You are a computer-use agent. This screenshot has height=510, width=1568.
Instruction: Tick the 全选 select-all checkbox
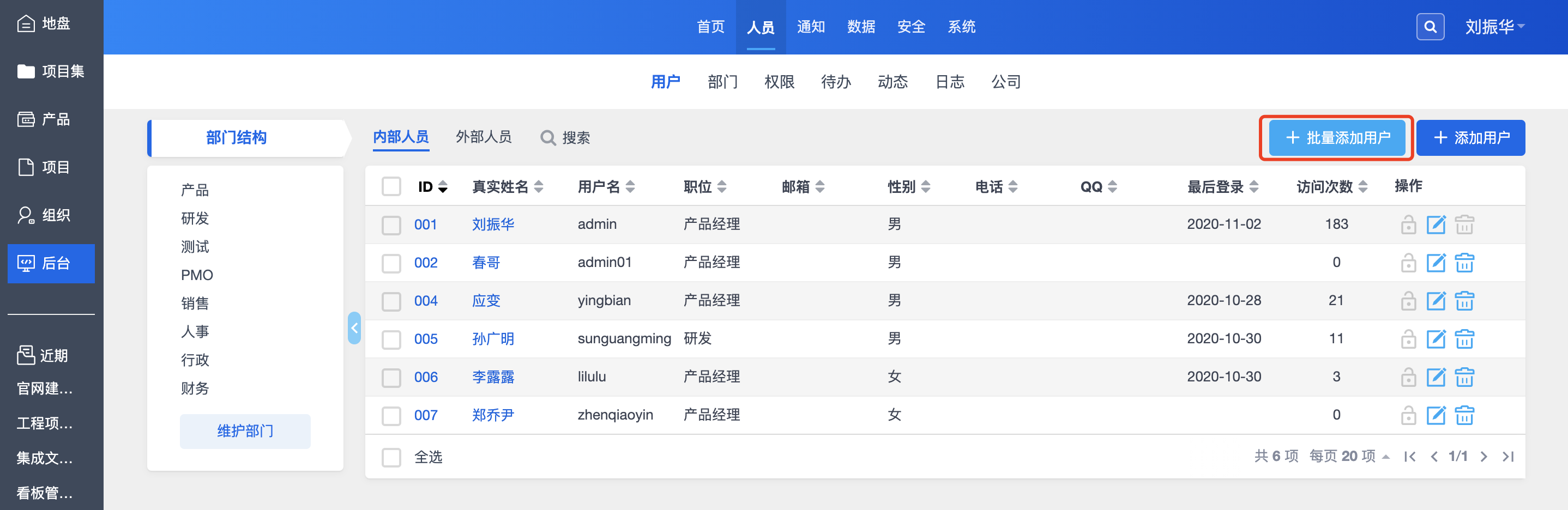click(391, 457)
